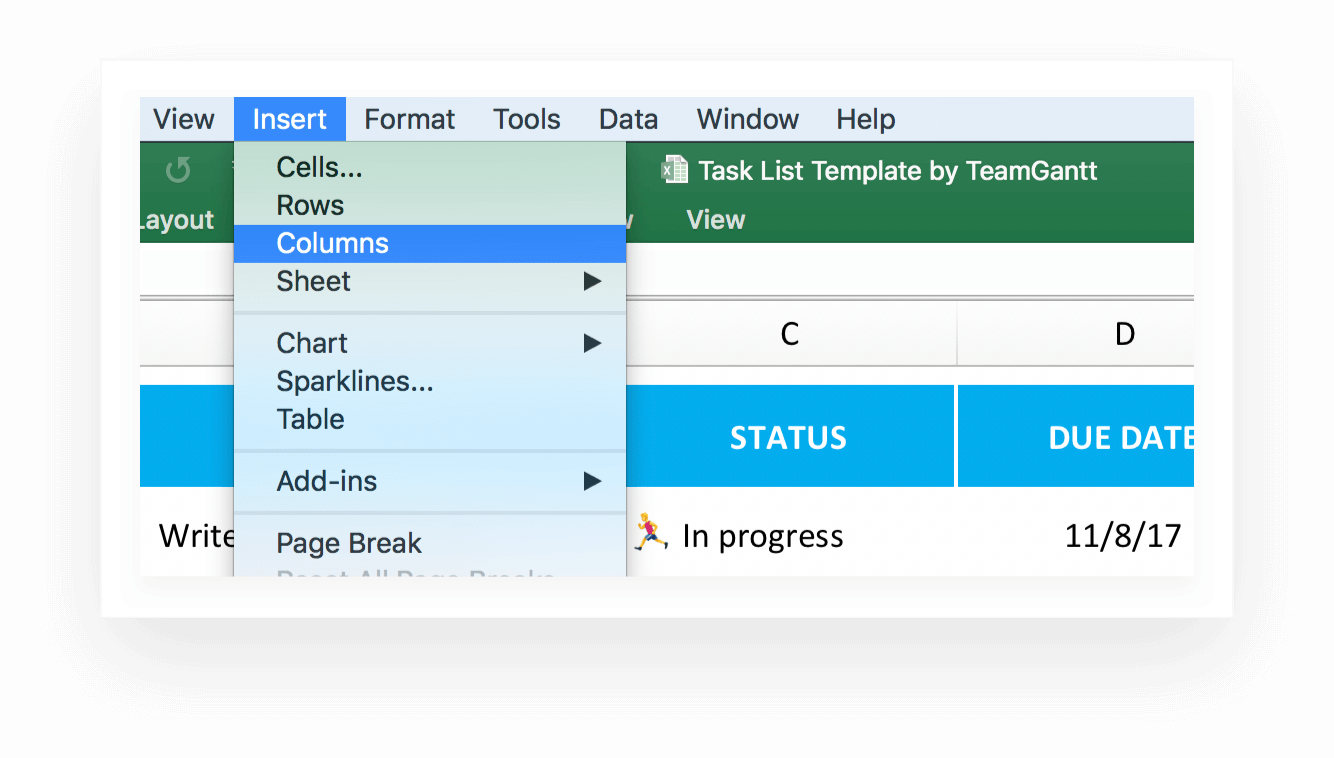Image resolution: width=1334 pixels, height=758 pixels.
Task: Expand the Chart submenu in Insert menu
Action: [592, 344]
